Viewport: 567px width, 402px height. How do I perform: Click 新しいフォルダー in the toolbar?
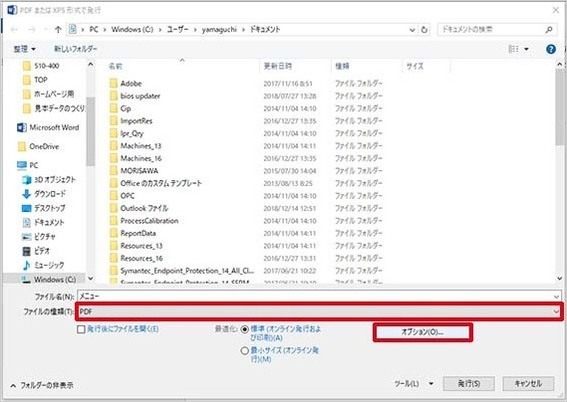click(x=76, y=49)
